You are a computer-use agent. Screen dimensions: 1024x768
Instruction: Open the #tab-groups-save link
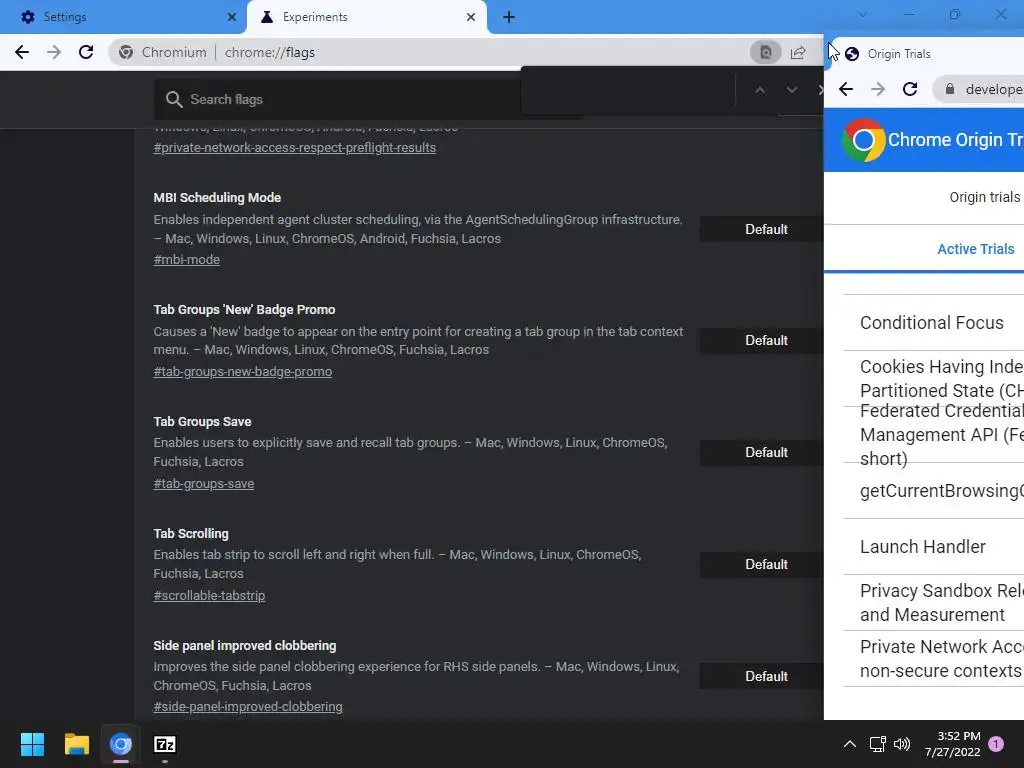tap(204, 484)
